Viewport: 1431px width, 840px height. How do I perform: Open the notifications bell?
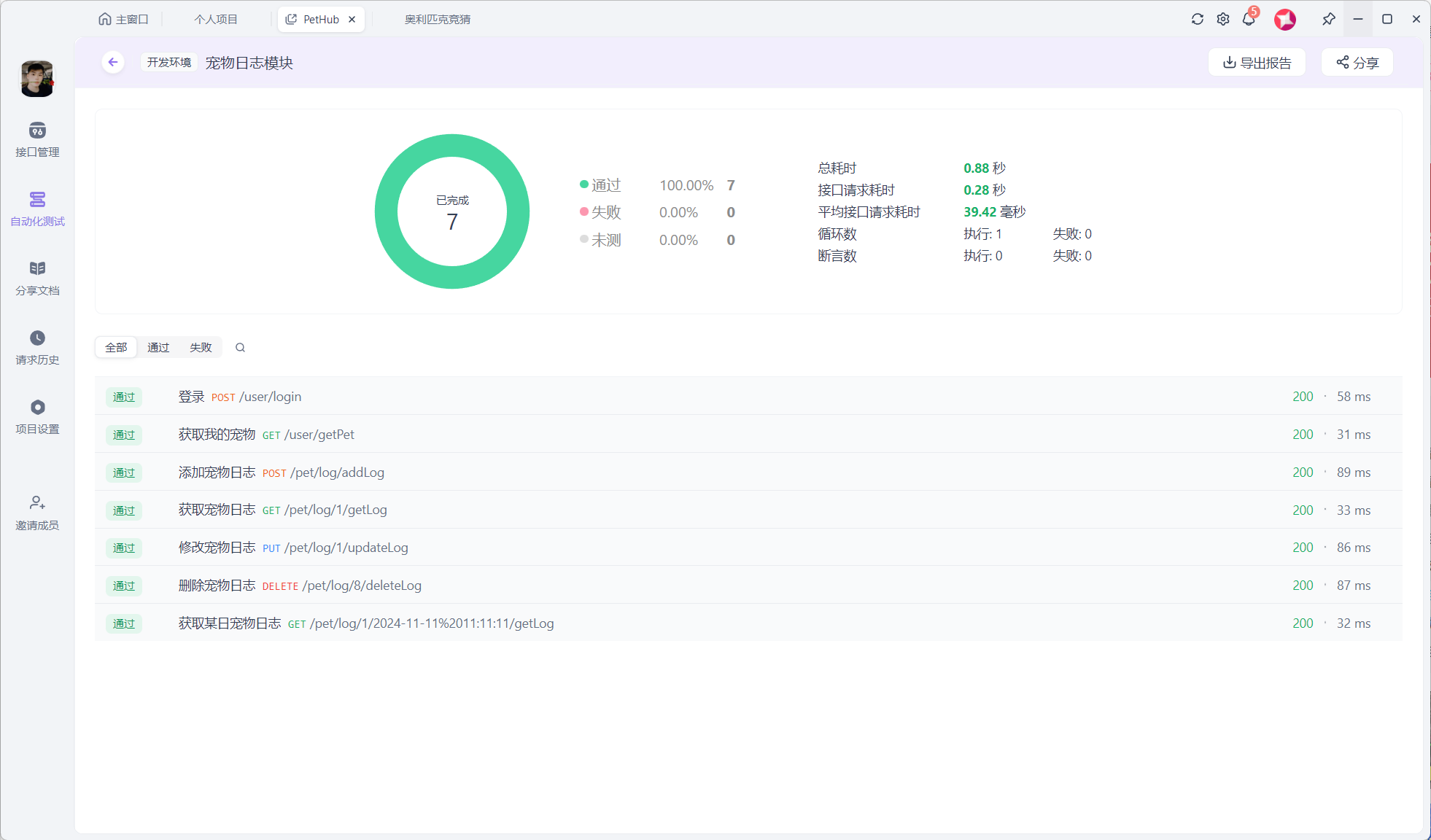click(1249, 19)
